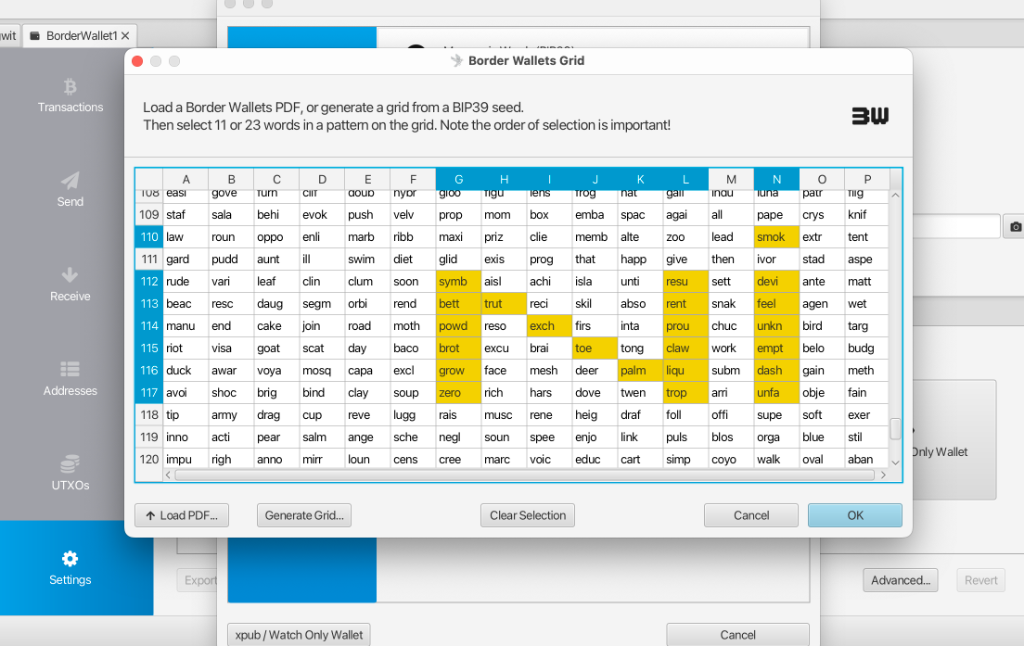Select the cell 'swim' in row 111
1024x646 pixels.
367,259
